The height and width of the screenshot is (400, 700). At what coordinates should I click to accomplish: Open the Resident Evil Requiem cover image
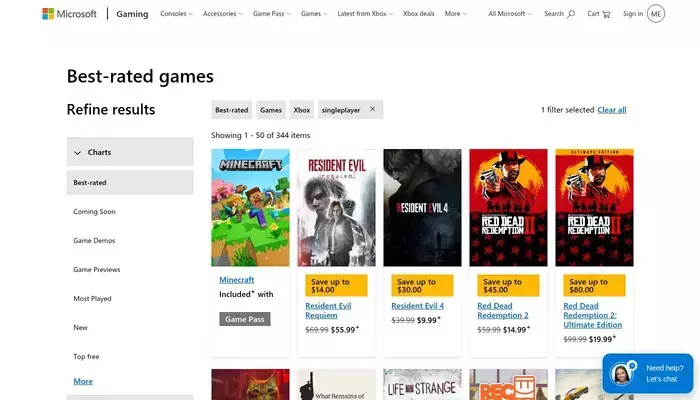click(x=337, y=208)
